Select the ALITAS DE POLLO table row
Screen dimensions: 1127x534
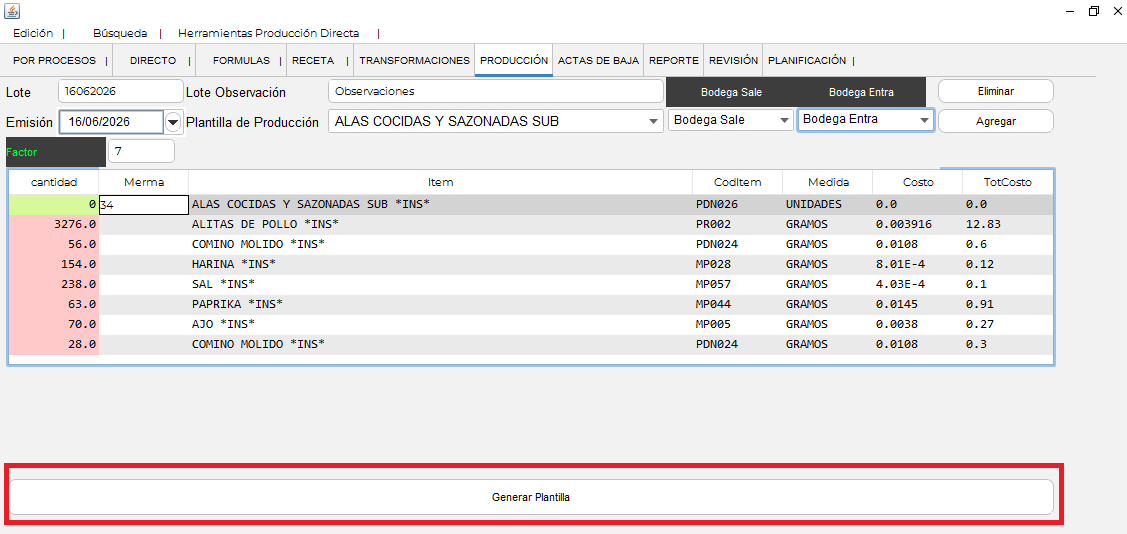531,224
